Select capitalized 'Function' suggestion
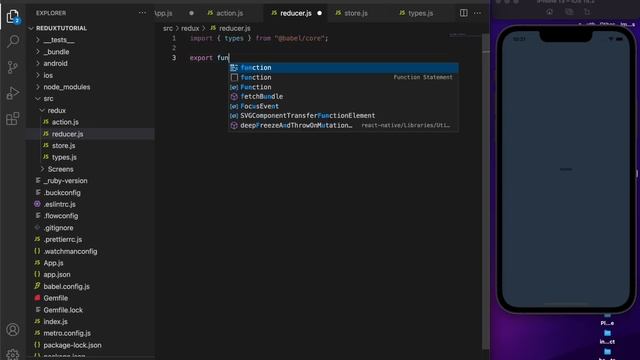The width and height of the screenshot is (640, 360). (343, 87)
